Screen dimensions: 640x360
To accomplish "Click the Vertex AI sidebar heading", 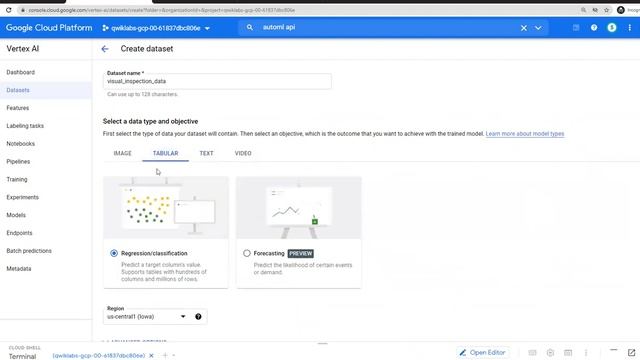I will [x=23, y=49].
